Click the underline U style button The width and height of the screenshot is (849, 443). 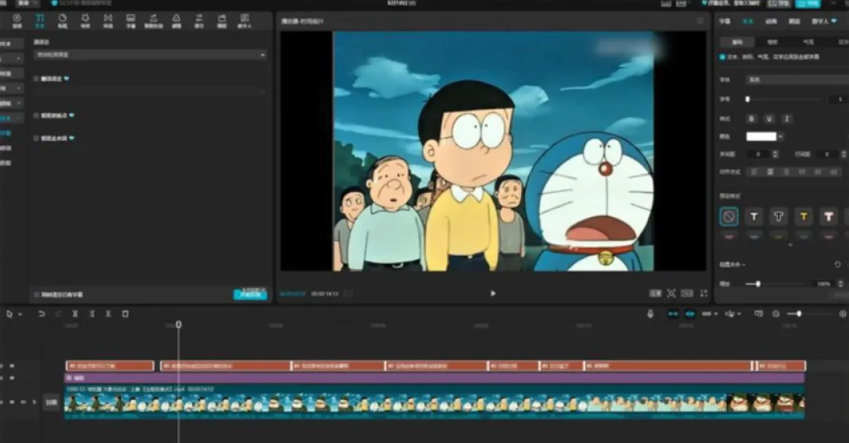[x=769, y=118]
